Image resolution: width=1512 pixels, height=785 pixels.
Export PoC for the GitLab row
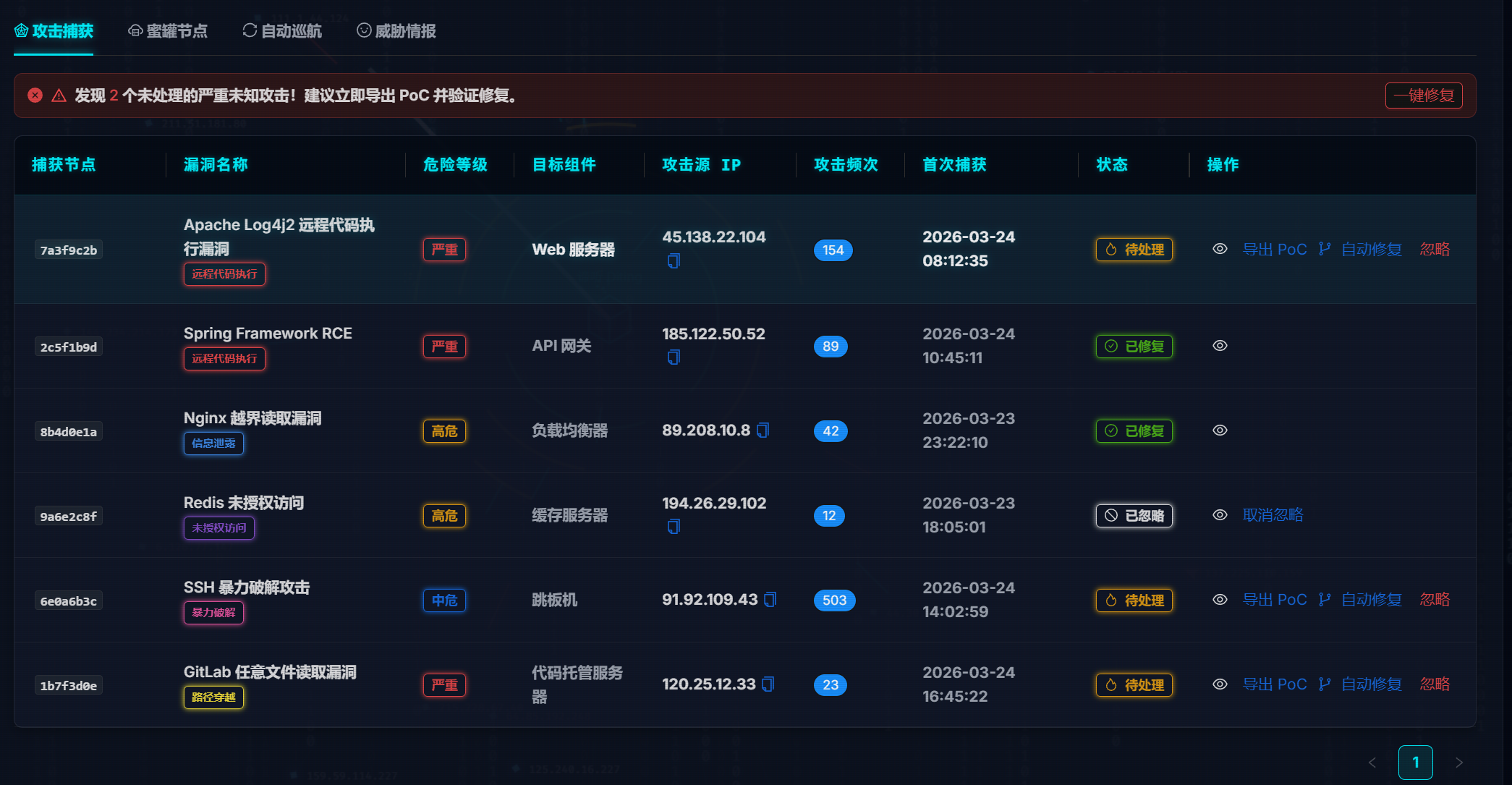coord(1275,684)
